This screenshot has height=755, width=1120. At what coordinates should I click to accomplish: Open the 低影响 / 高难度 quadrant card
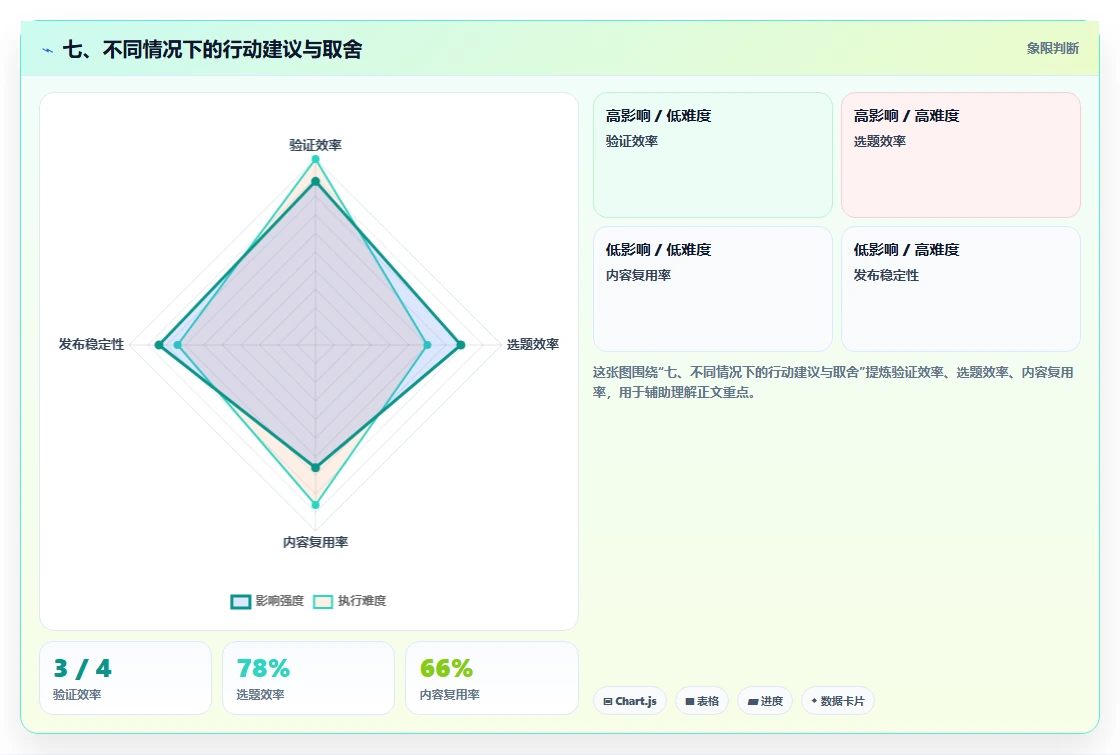pyautogui.click(x=961, y=289)
